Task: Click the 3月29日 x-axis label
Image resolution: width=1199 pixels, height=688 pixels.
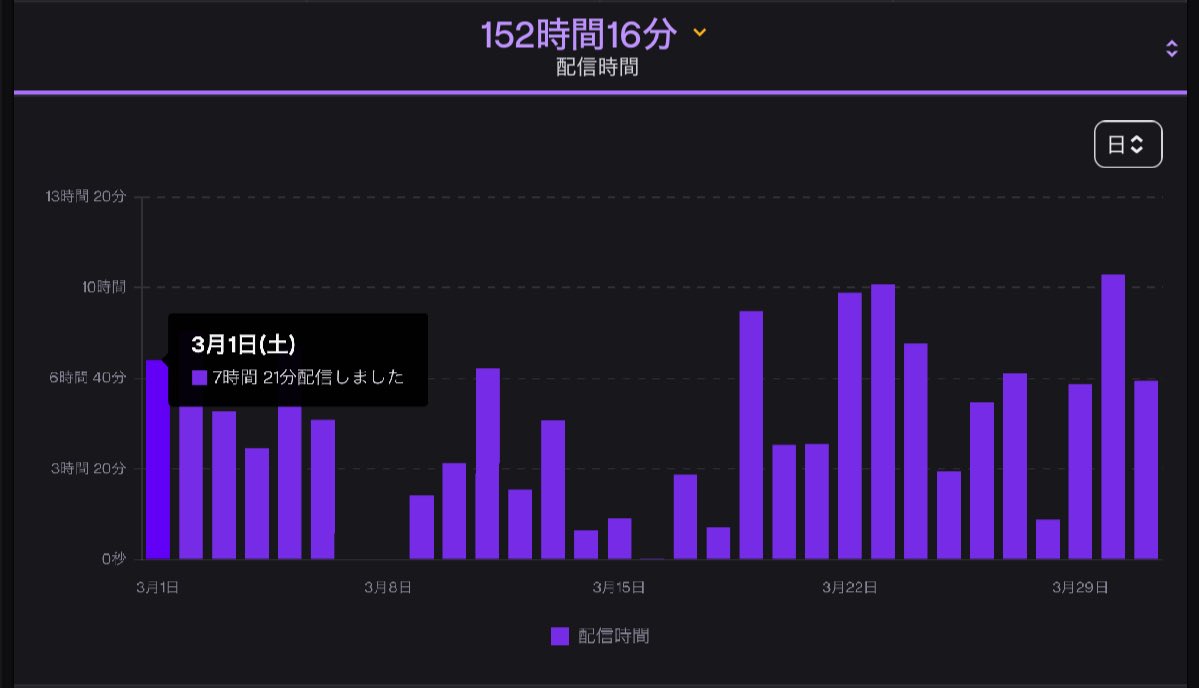Action: click(x=1080, y=587)
